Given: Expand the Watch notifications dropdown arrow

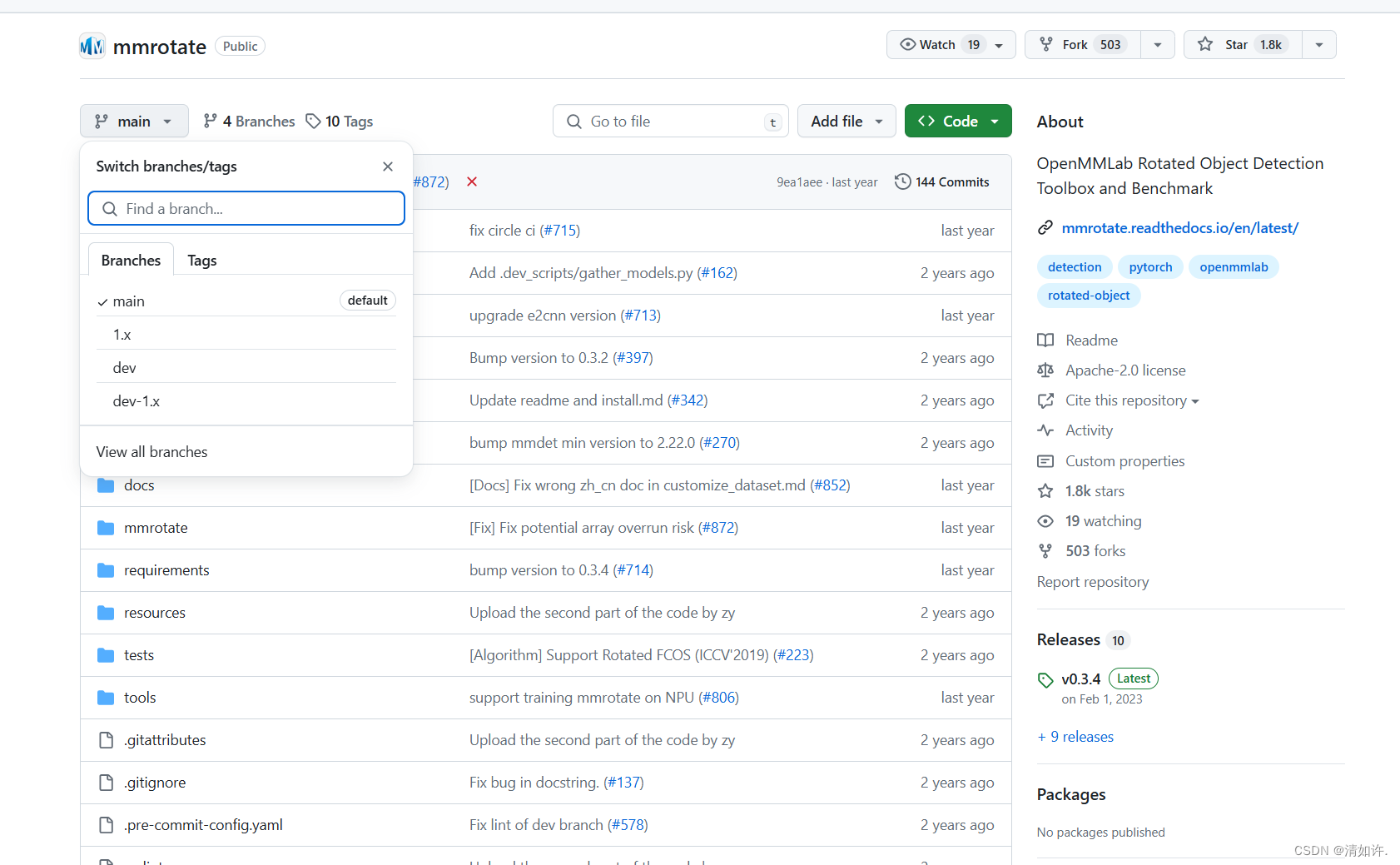Looking at the screenshot, I should (999, 45).
